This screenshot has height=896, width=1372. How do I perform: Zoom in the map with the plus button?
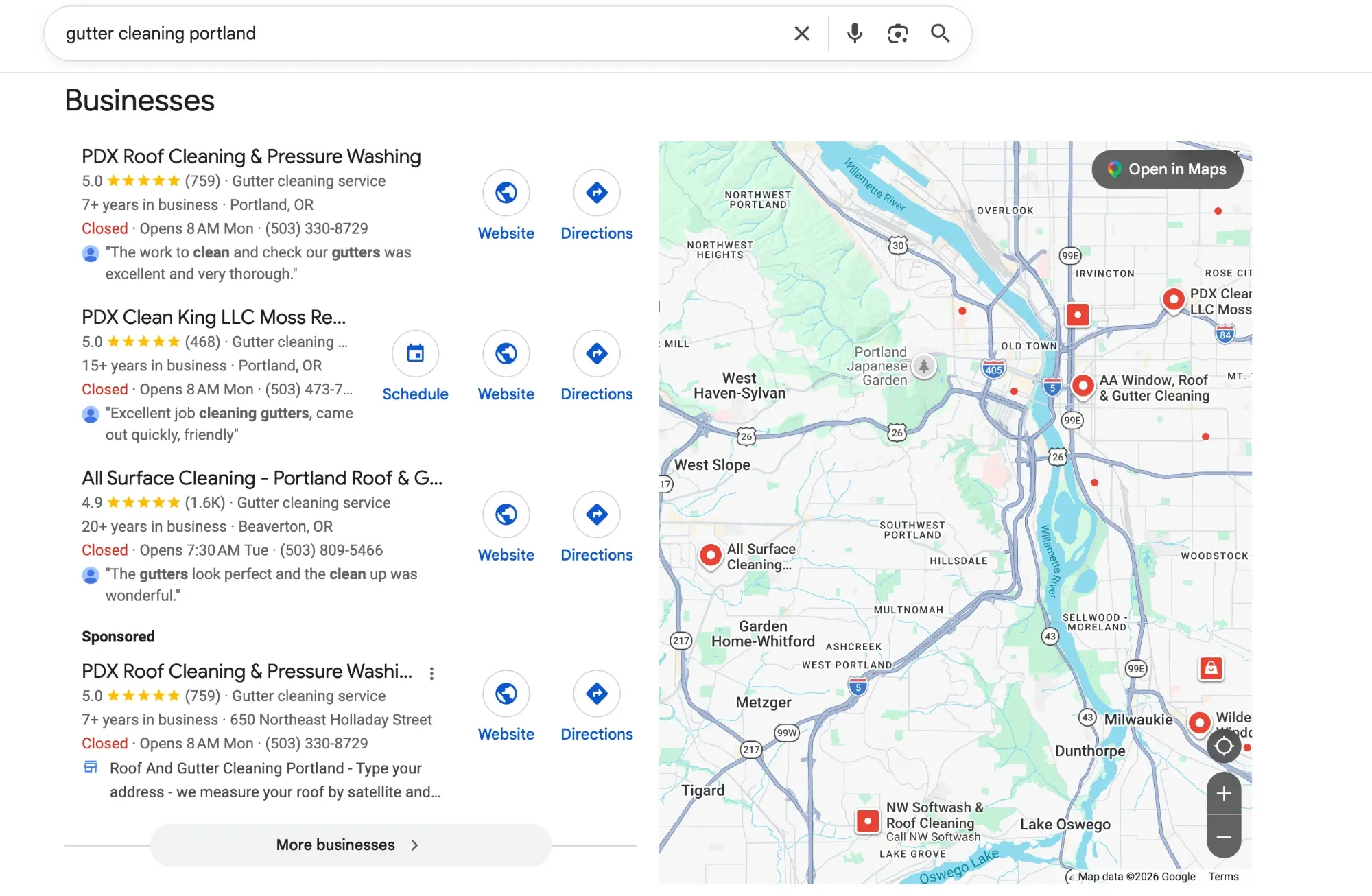pyautogui.click(x=1224, y=794)
